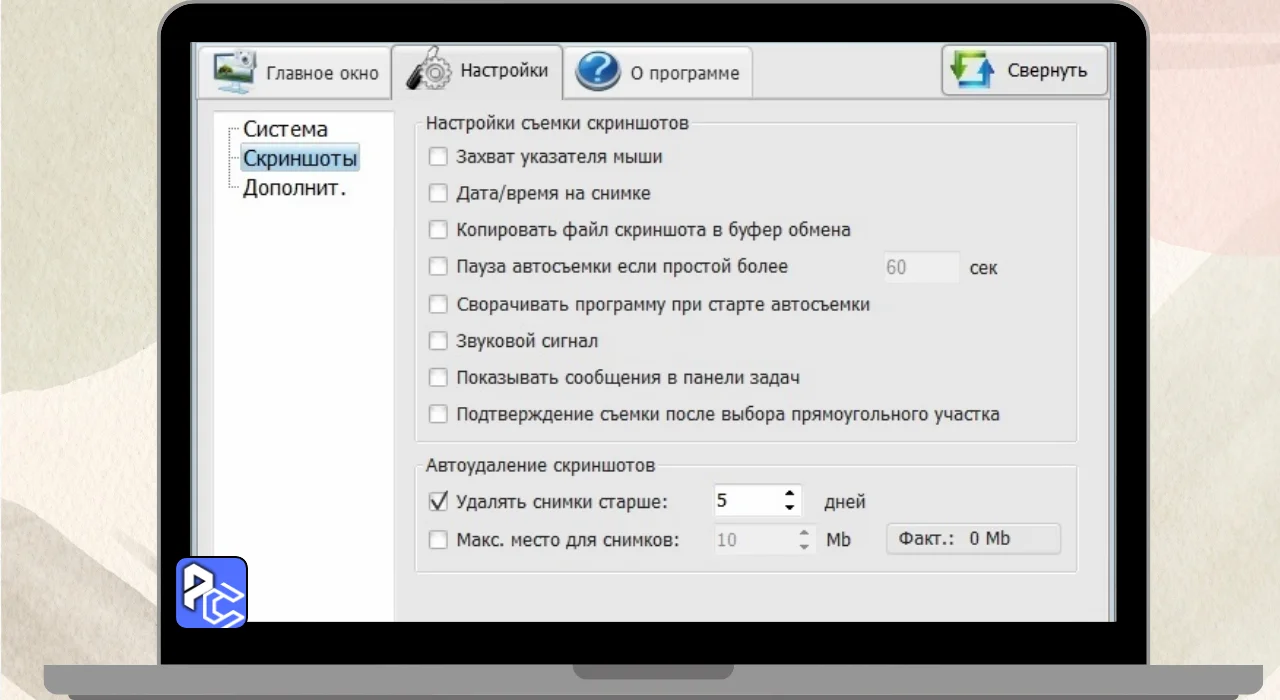Click the monitor icon on Главное окно tab

pos(234,71)
